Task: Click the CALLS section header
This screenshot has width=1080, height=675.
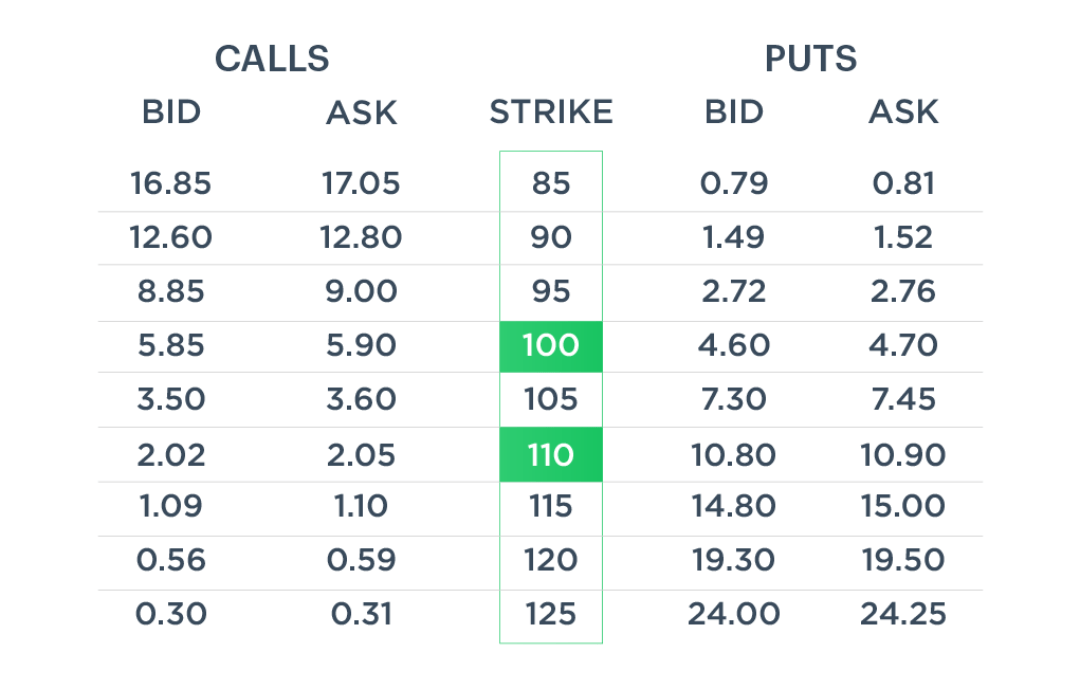Action: tap(272, 59)
